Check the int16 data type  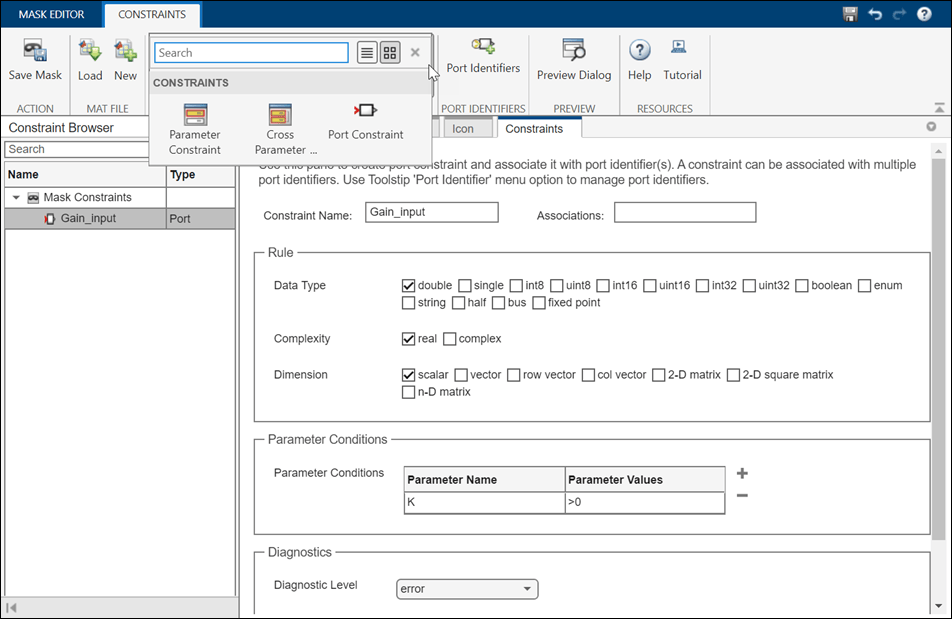coord(603,286)
